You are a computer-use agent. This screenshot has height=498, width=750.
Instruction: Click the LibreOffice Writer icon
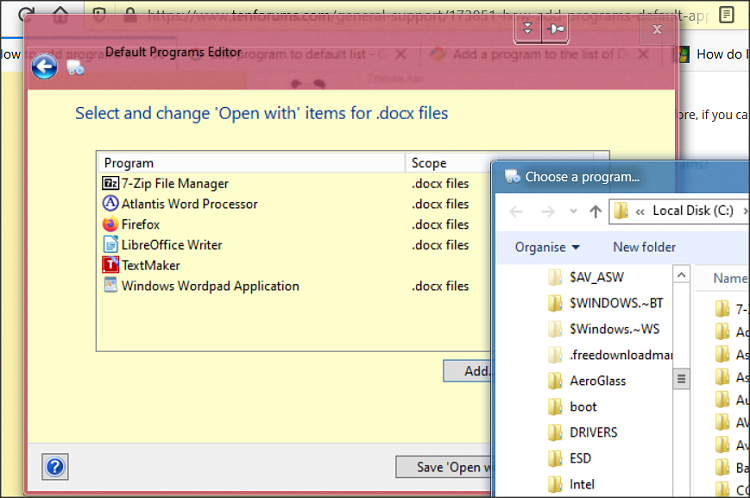[x=110, y=244]
